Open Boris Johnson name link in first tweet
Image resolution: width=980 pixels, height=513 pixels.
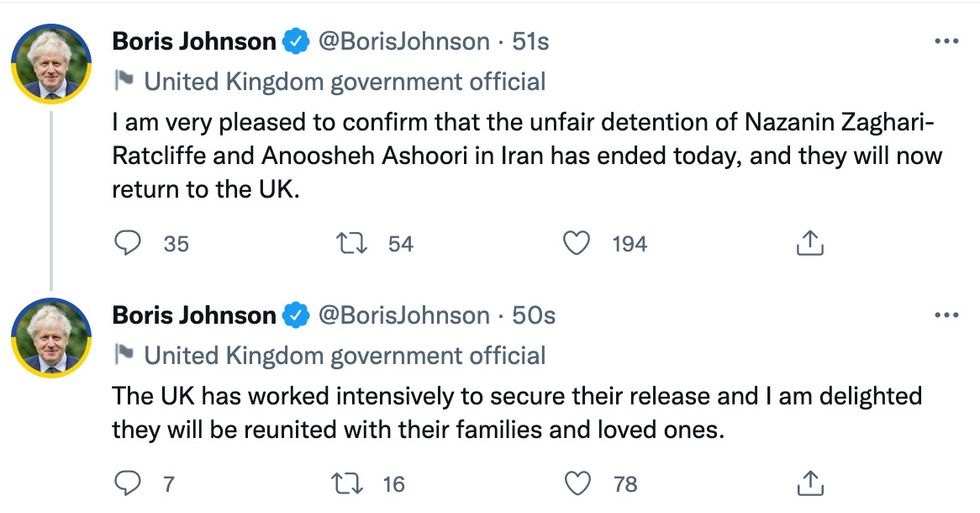coord(194,42)
